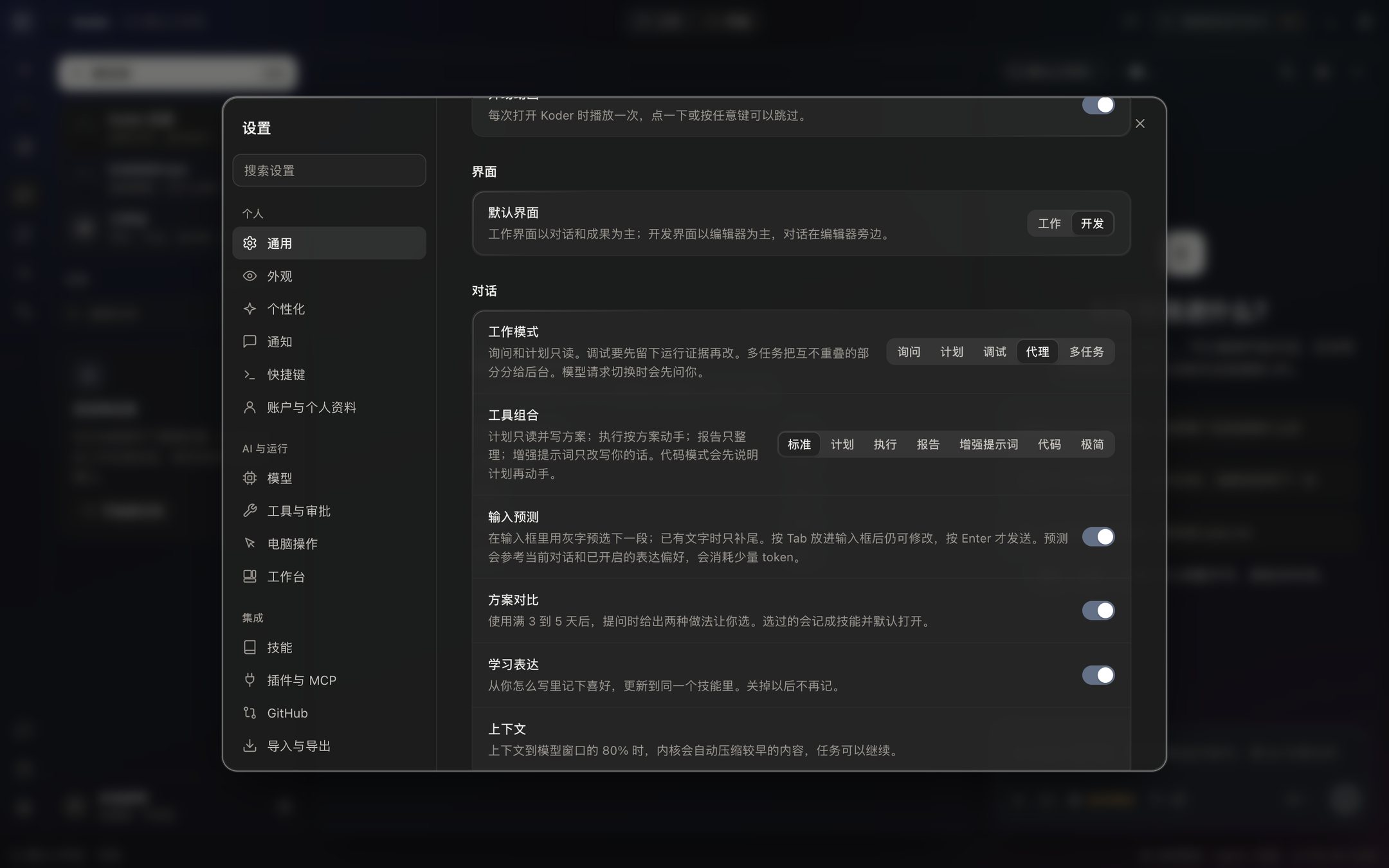Choose 代码 tool combination
1389x868 pixels.
1049,444
